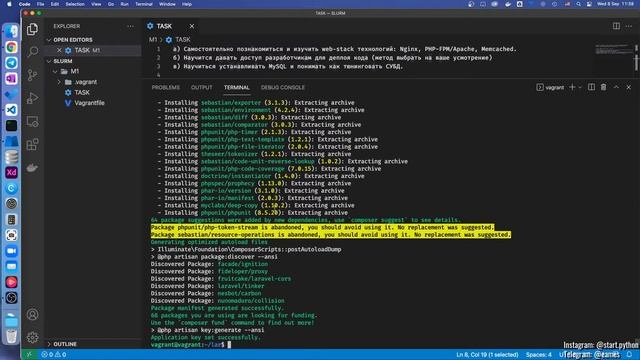The image size is (640, 360).
Task: Open Adobe XD from the Dock
Action: pyautogui.click(x=11, y=172)
